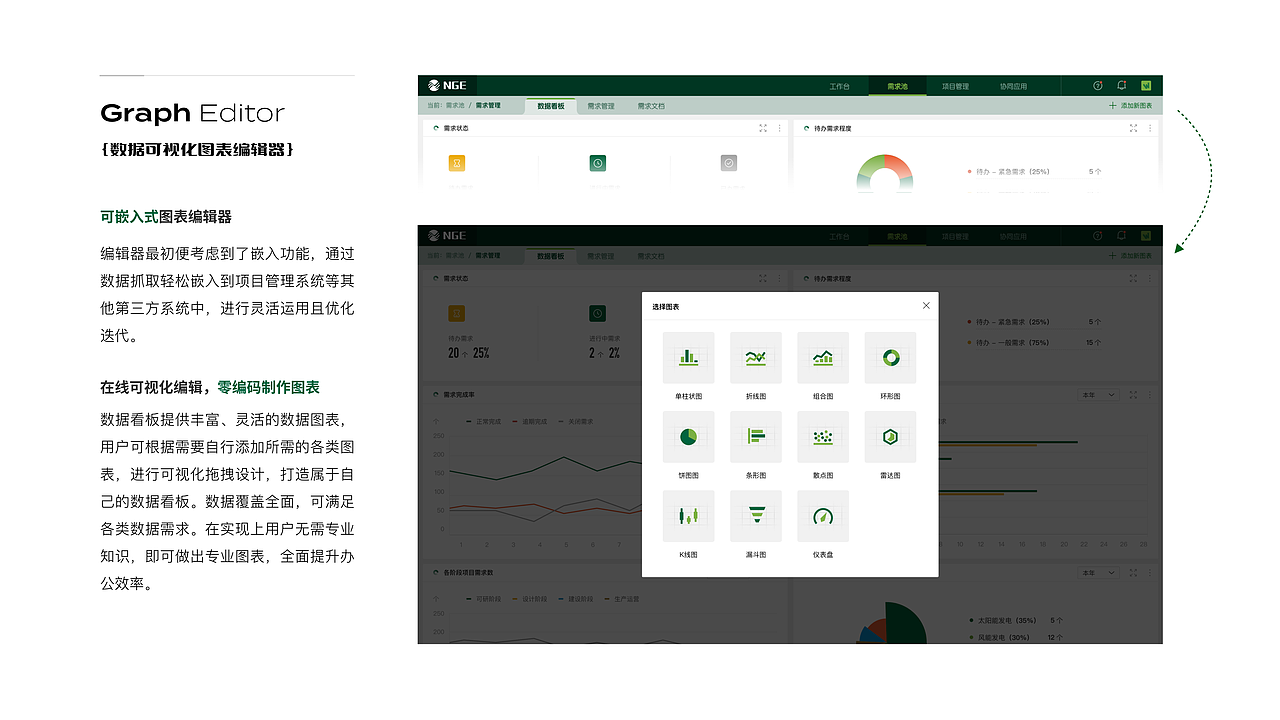
Task: Select the 折线图 (line chart) icon
Action: point(756,357)
